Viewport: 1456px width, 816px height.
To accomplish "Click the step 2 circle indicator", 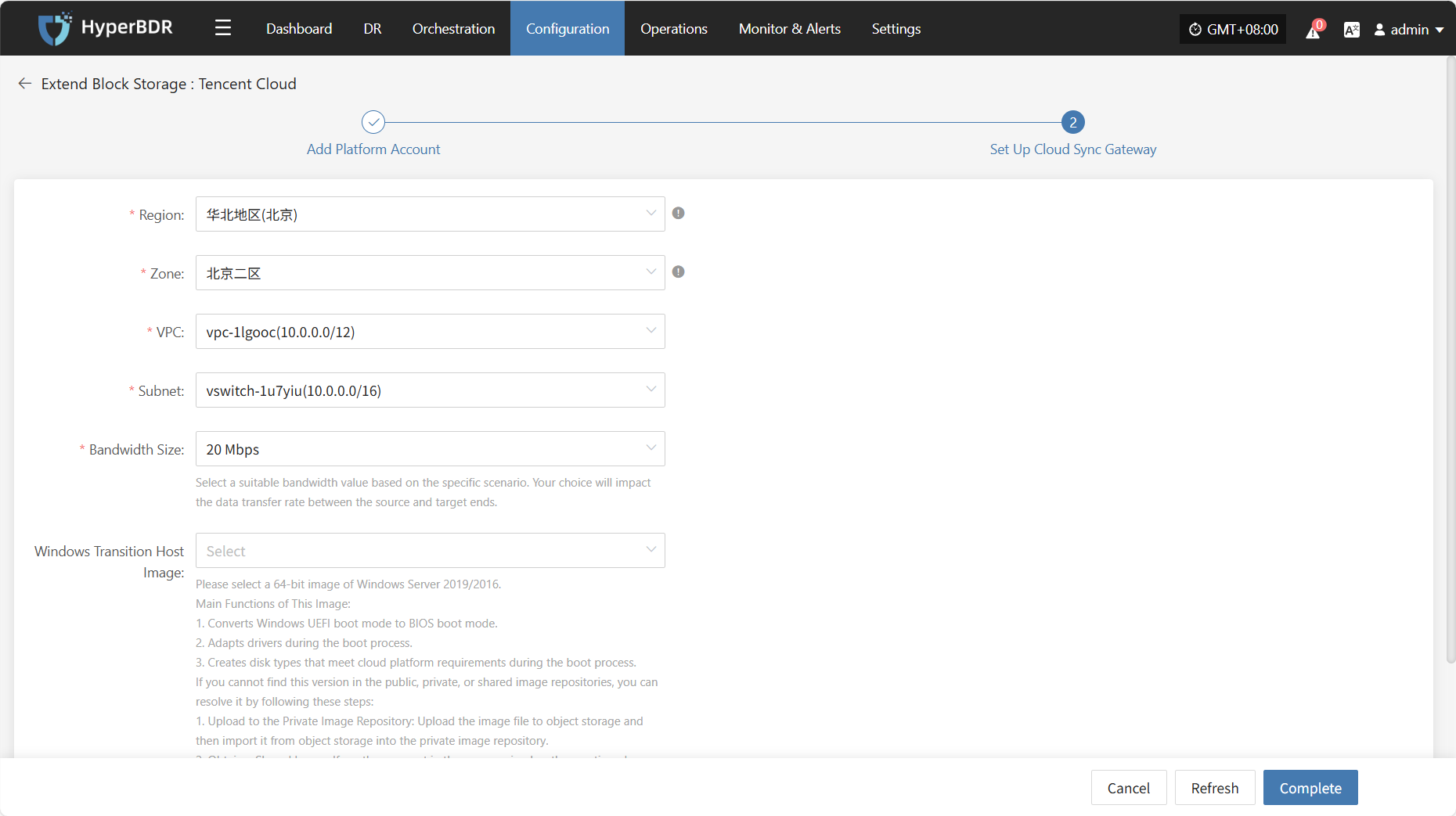I will (x=1073, y=122).
